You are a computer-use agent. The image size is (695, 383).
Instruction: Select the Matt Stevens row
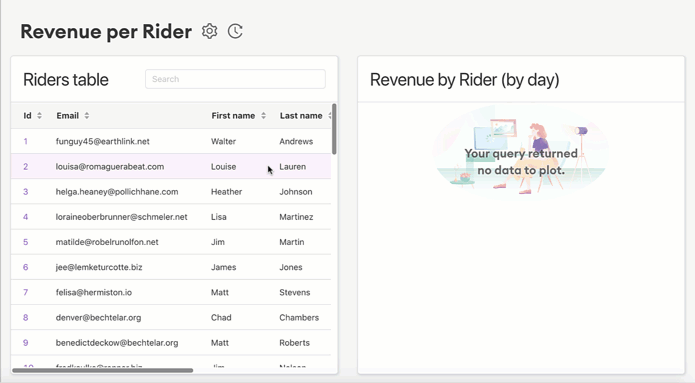coord(171,292)
